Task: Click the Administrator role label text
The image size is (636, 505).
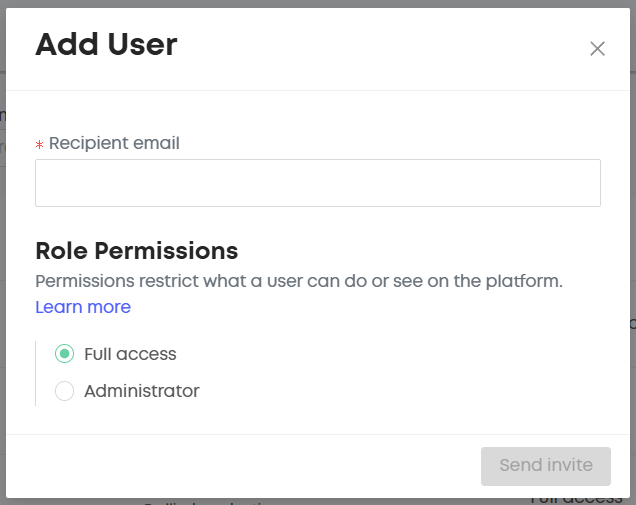Action: click(x=141, y=391)
